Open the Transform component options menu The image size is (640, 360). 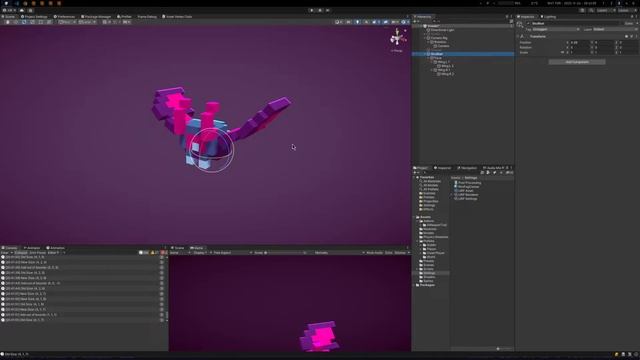tap(636, 36)
